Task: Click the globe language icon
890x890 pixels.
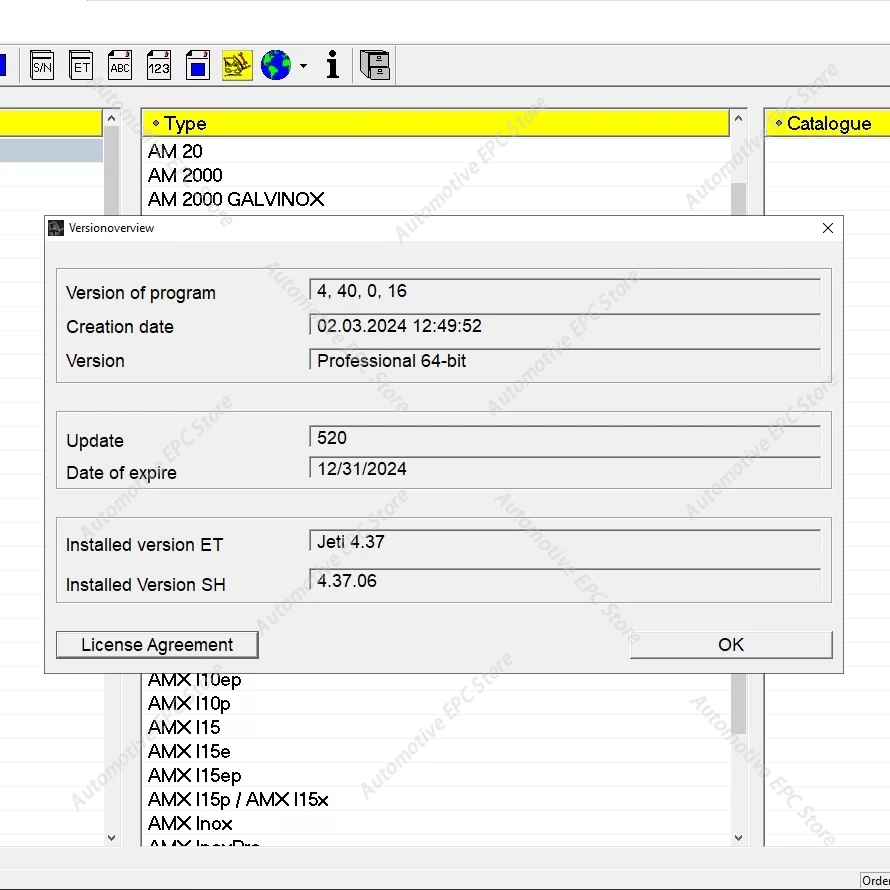Action: (276, 66)
